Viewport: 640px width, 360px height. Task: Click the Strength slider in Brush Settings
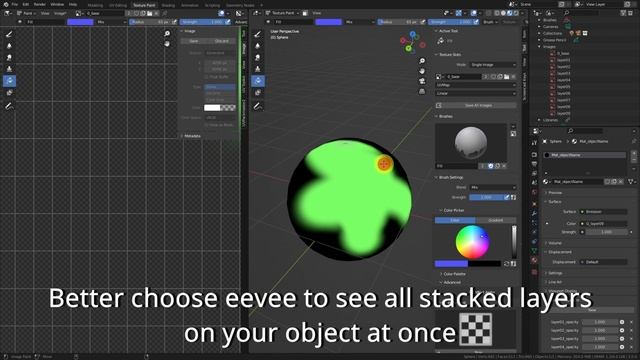point(486,197)
